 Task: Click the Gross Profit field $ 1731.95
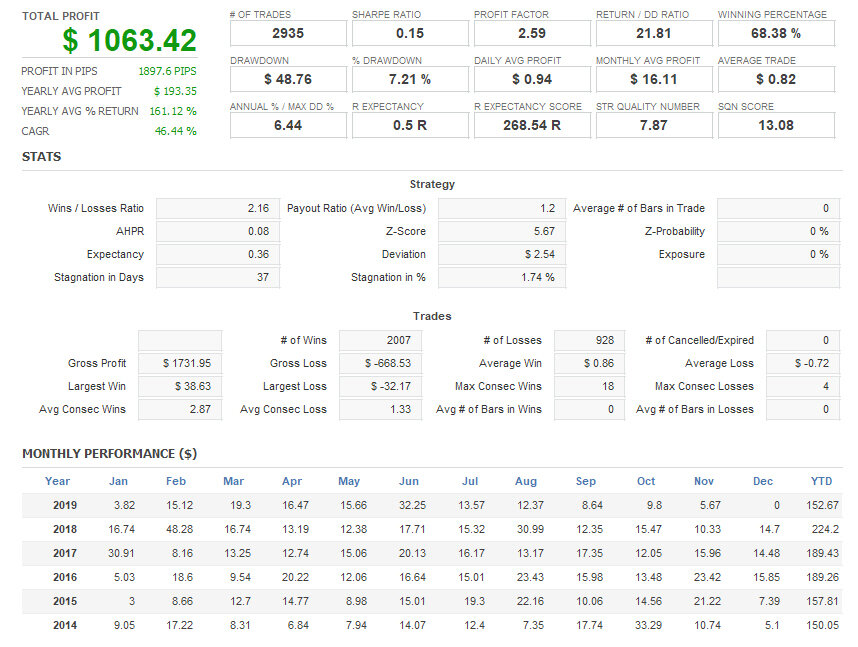[x=180, y=363]
